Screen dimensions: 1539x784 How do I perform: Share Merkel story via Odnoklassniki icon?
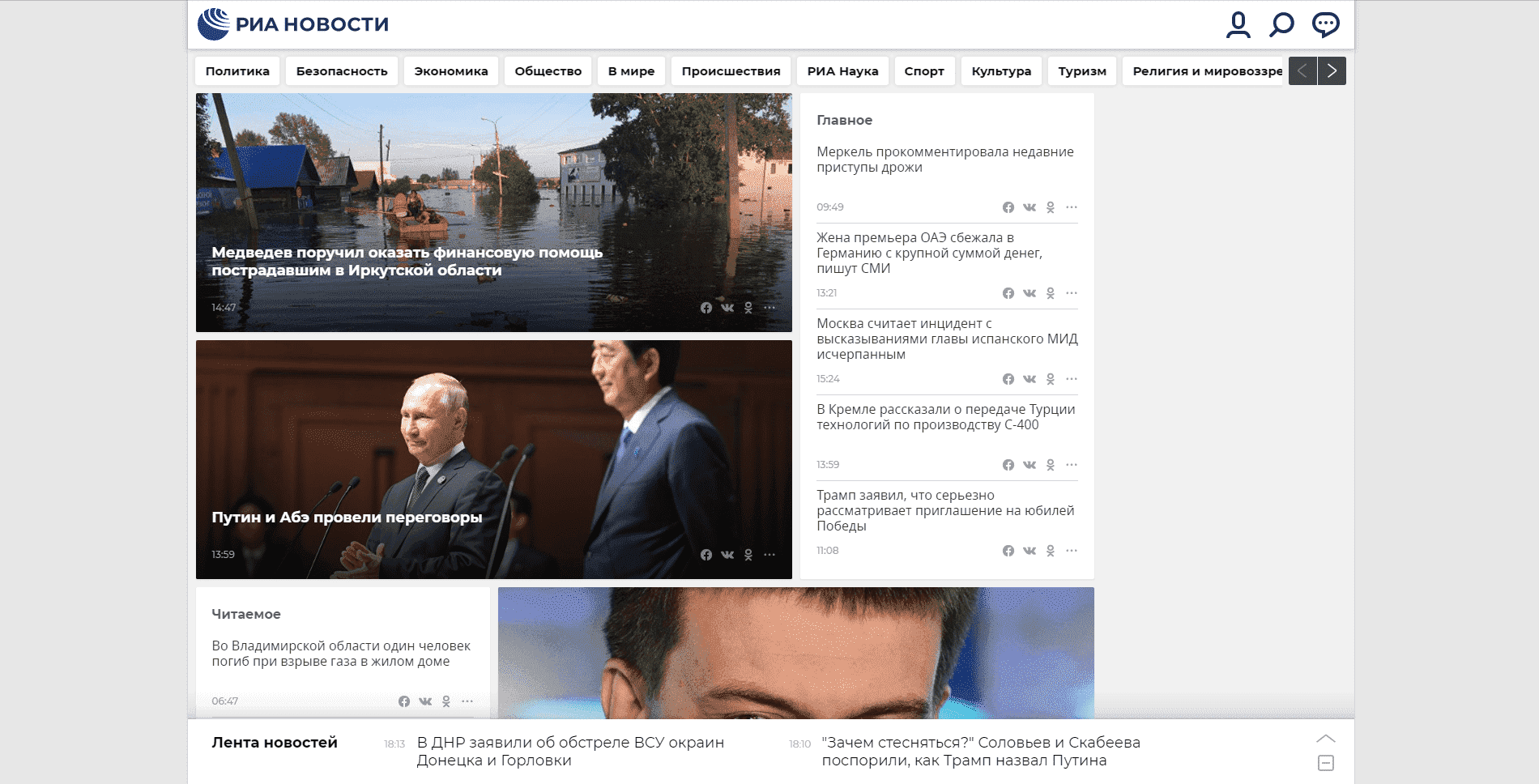[1051, 207]
